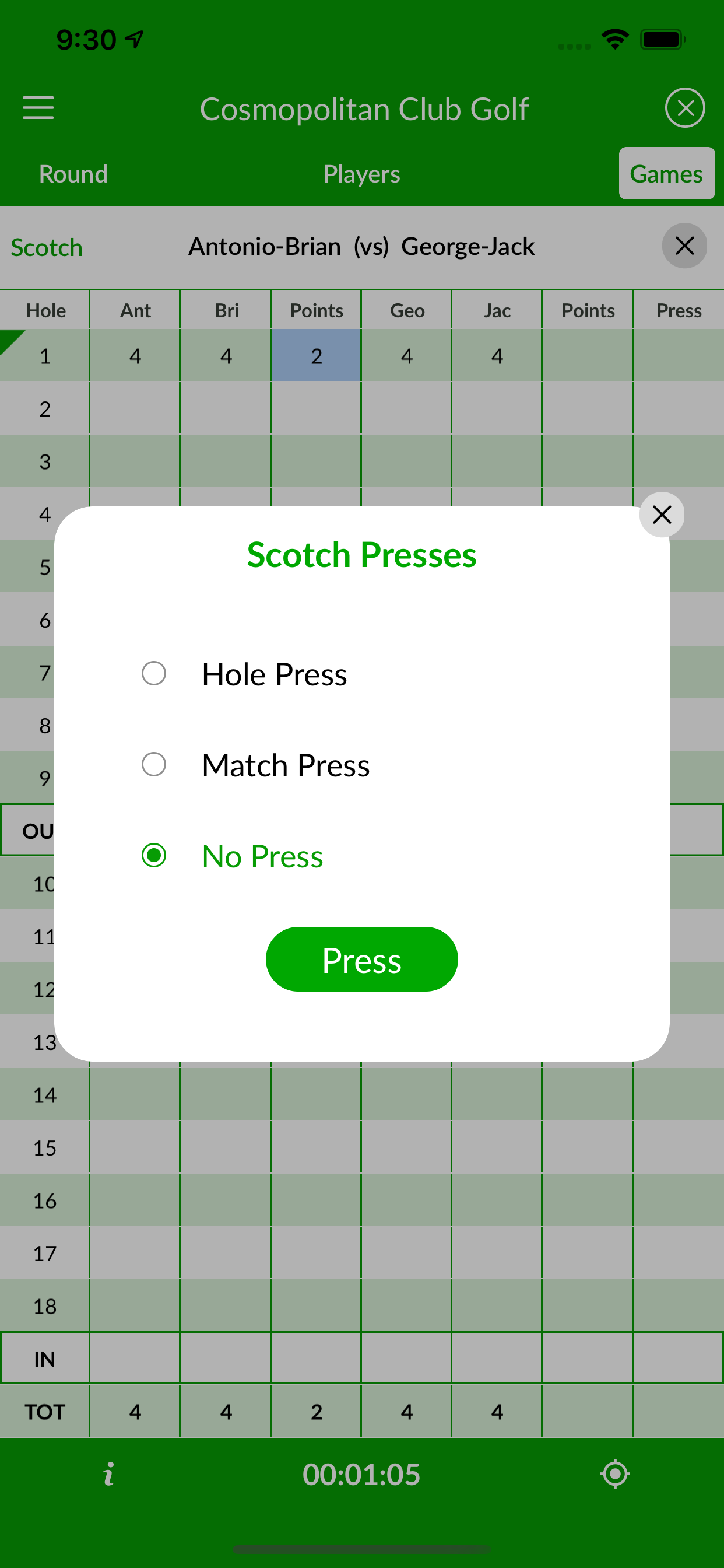Image resolution: width=724 pixels, height=1568 pixels.
Task: Close the Scotch Presses dialog
Action: (x=661, y=515)
